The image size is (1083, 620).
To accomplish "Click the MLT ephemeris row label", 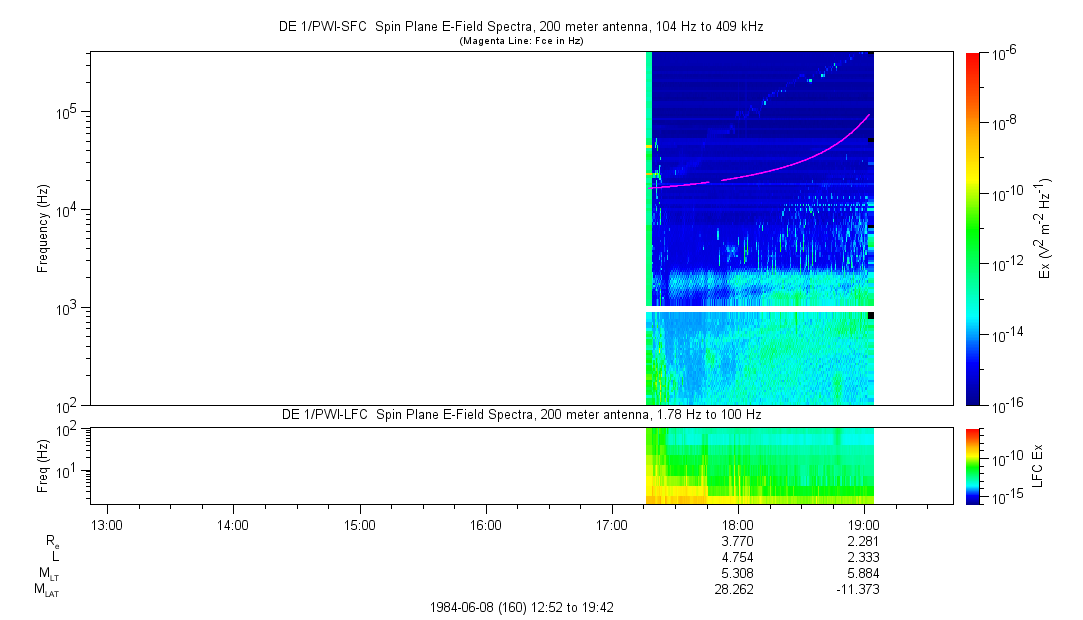I will pos(48,573).
